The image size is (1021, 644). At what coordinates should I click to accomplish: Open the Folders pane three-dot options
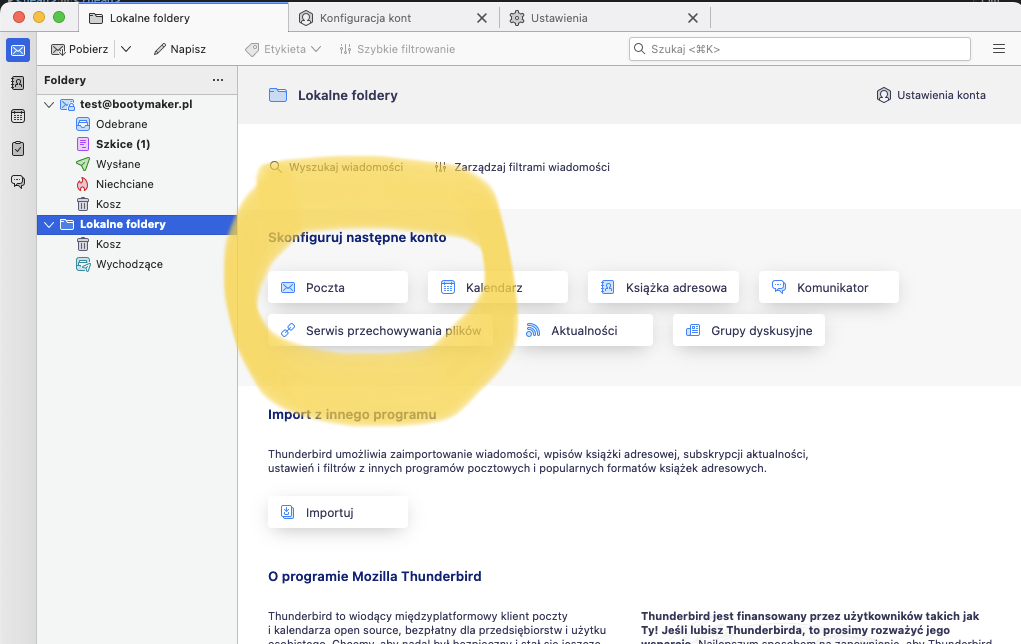point(218,80)
